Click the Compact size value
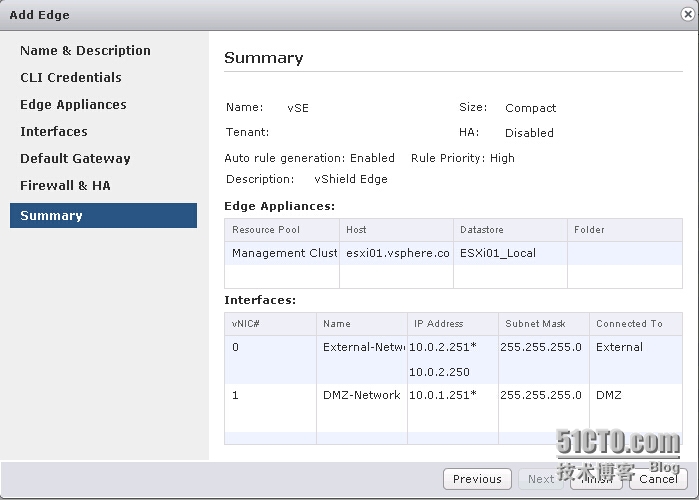The height and width of the screenshot is (500, 699). click(x=530, y=108)
